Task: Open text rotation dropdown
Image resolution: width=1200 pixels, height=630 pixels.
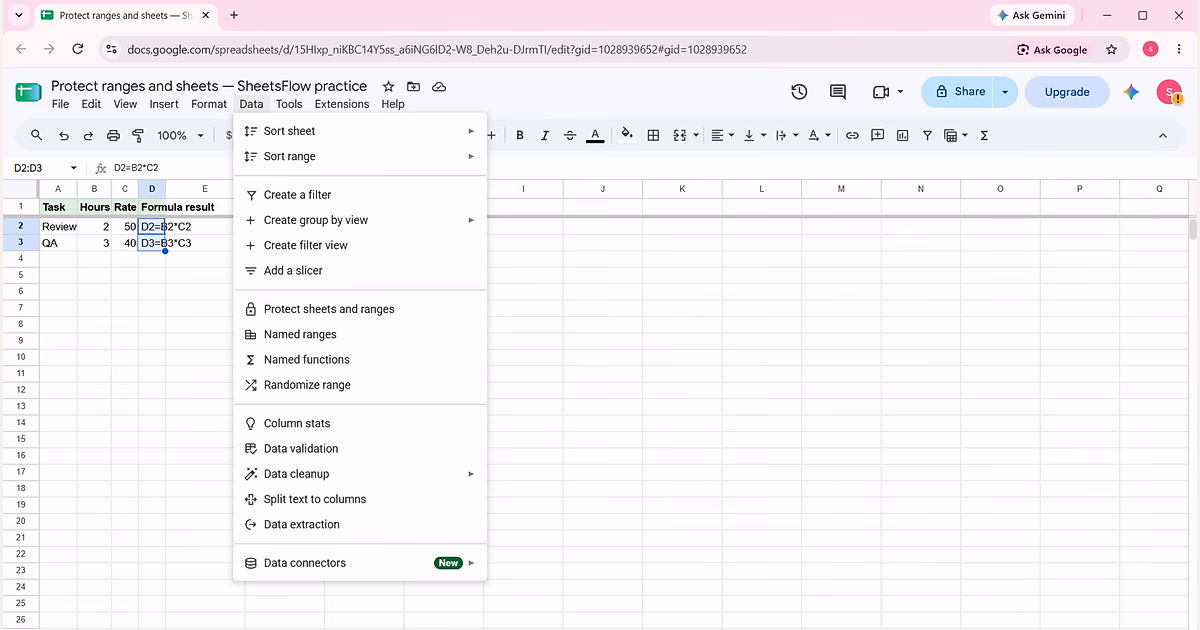Action: pos(819,135)
